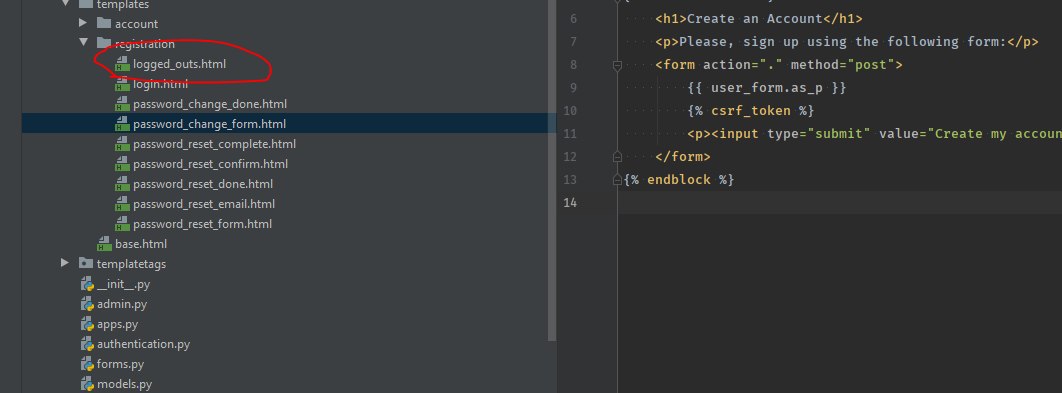Click the password_reset_done.html file icon
Image resolution: width=1062 pixels, height=393 pixels.
pos(122,184)
